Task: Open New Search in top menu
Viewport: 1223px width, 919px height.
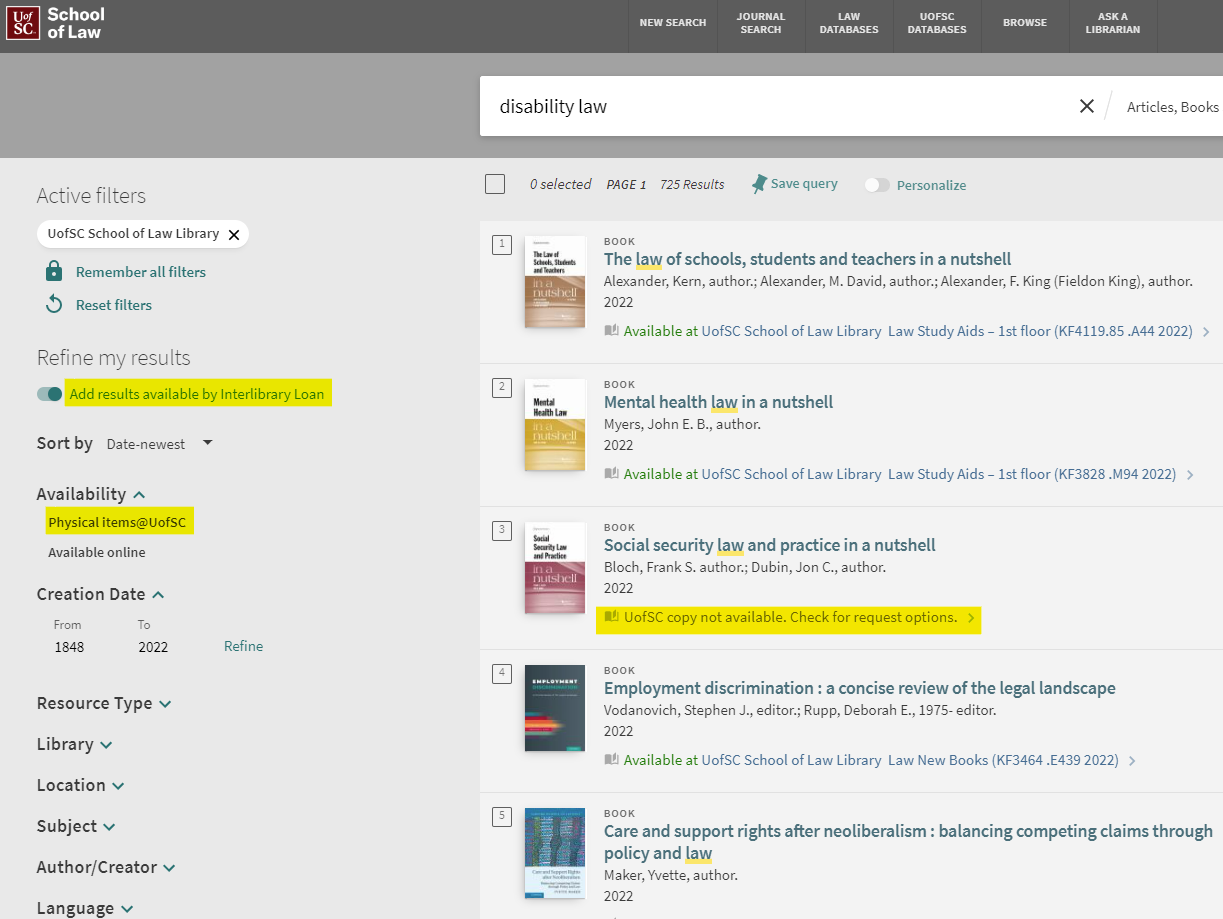Action: click(x=673, y=23)
